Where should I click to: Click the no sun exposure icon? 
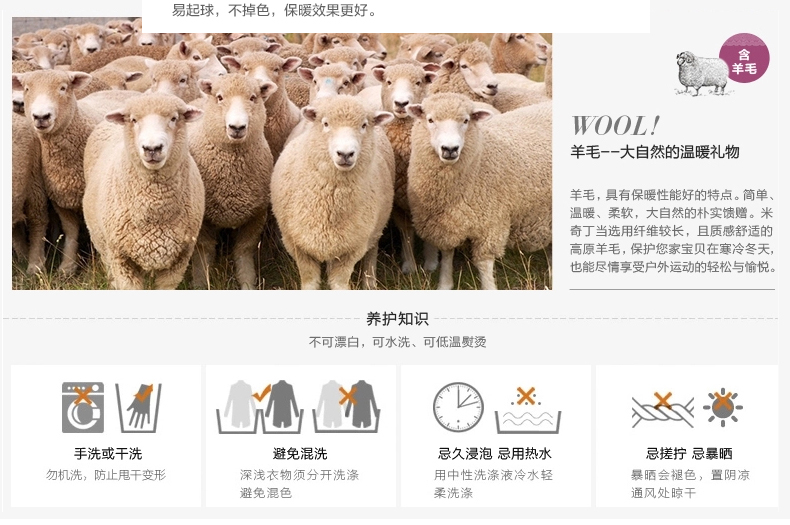point(723,408)
